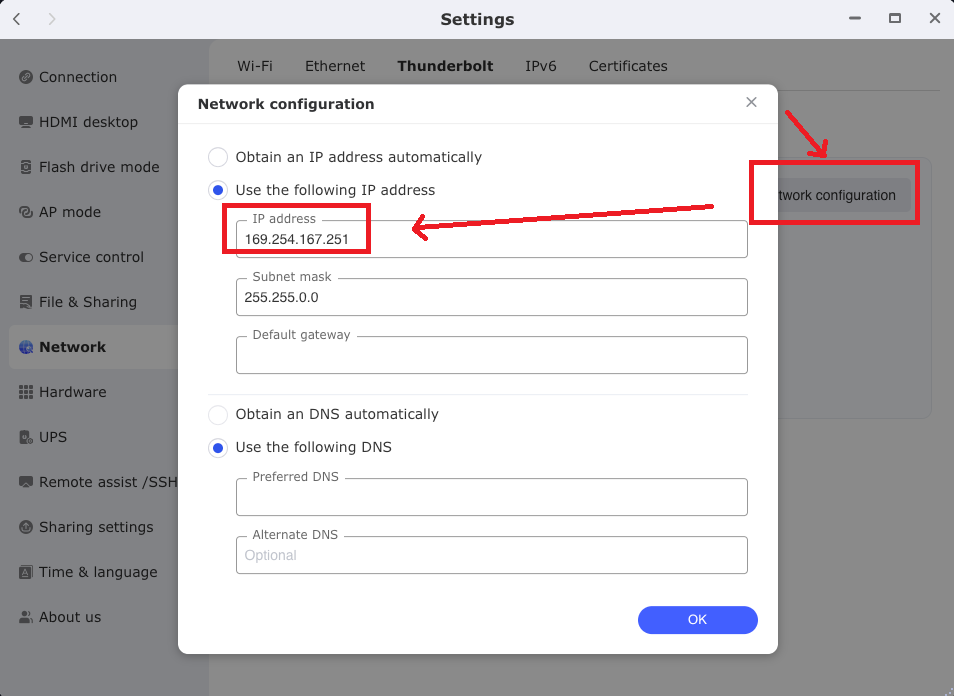954x696 pixels.
Task: Open the Certificates tab
Action: pos(628,66)
